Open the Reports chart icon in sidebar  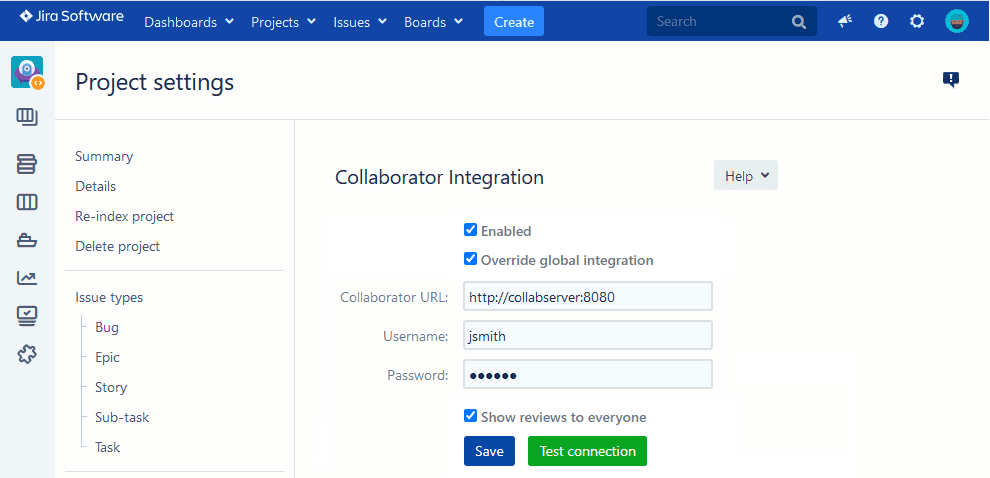pyautogui.click(x=27, y=278)
